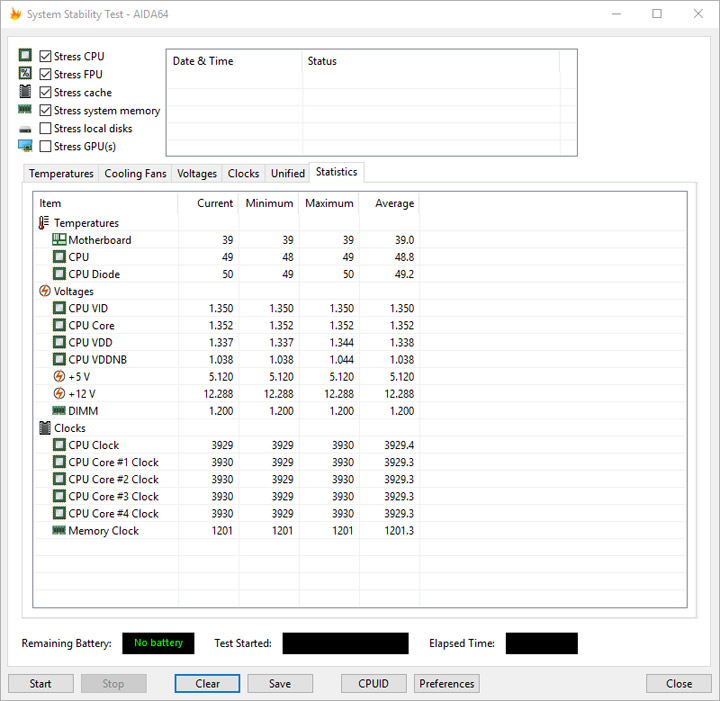The width and height of the screenshot is (720, 701).
Task: Click the Temperatures thermometer icon in list
Action: point(44,223)
